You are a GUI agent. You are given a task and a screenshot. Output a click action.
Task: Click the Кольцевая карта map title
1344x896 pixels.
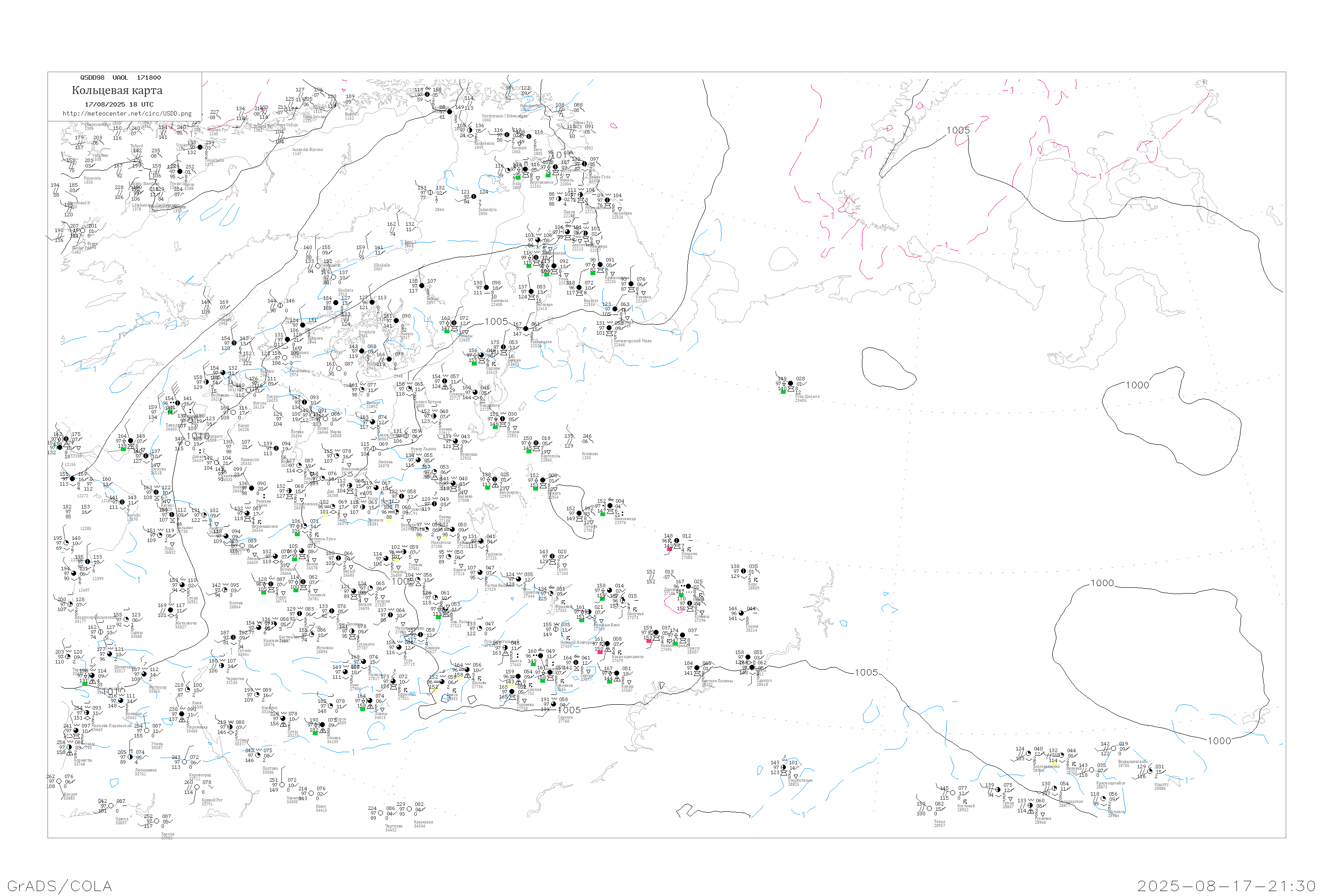click(117, 90)
